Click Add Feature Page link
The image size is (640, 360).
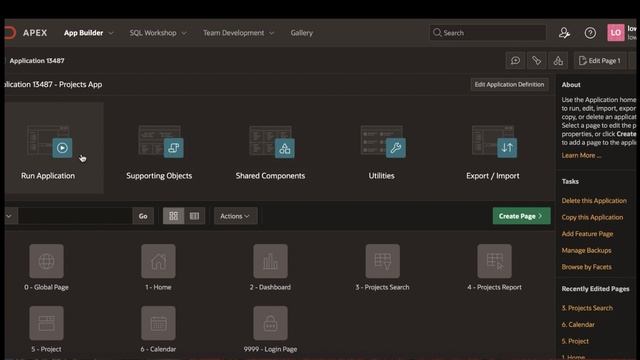[587, 234]
